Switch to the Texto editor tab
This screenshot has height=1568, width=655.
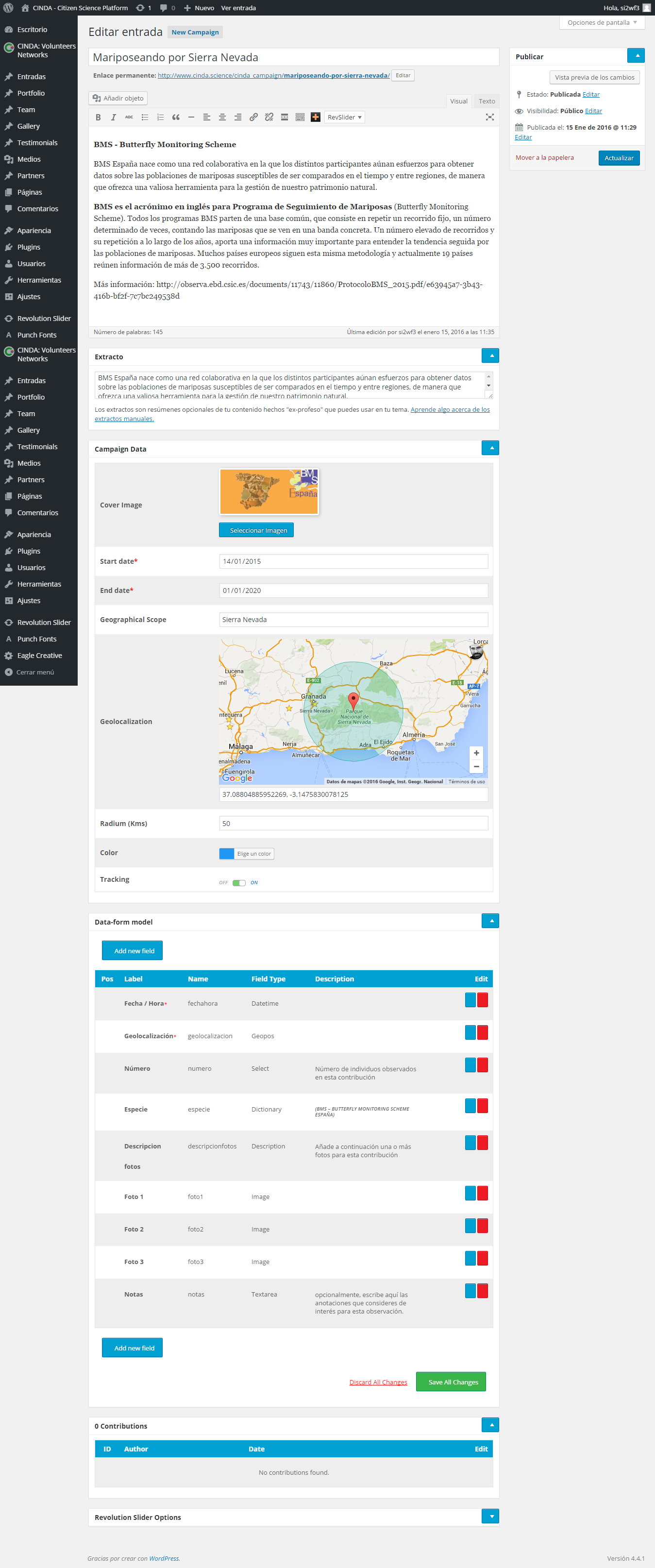487,101
